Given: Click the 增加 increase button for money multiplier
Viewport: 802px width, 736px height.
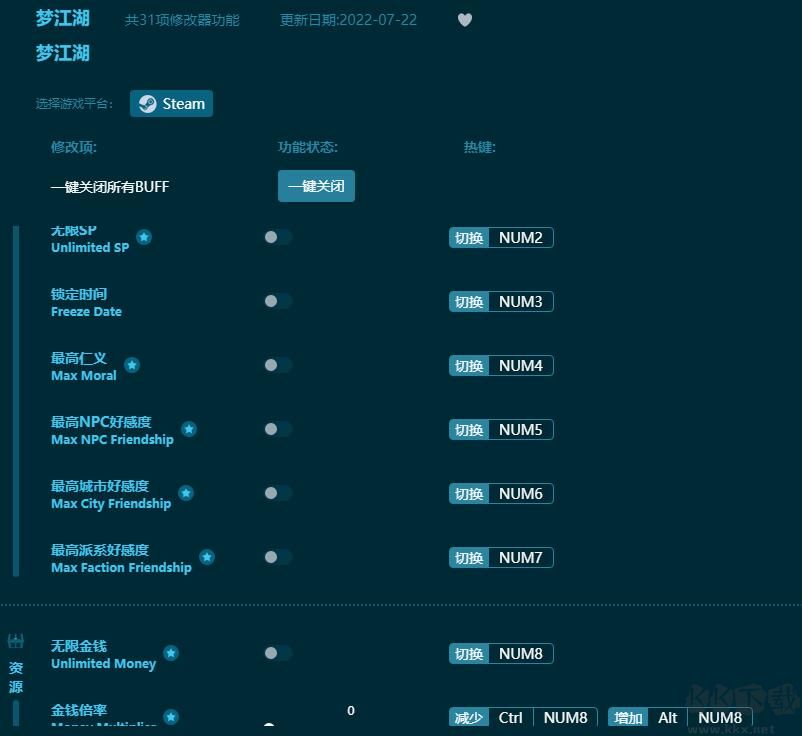Looking at the screenshot, I should click(x=627, y=717).
